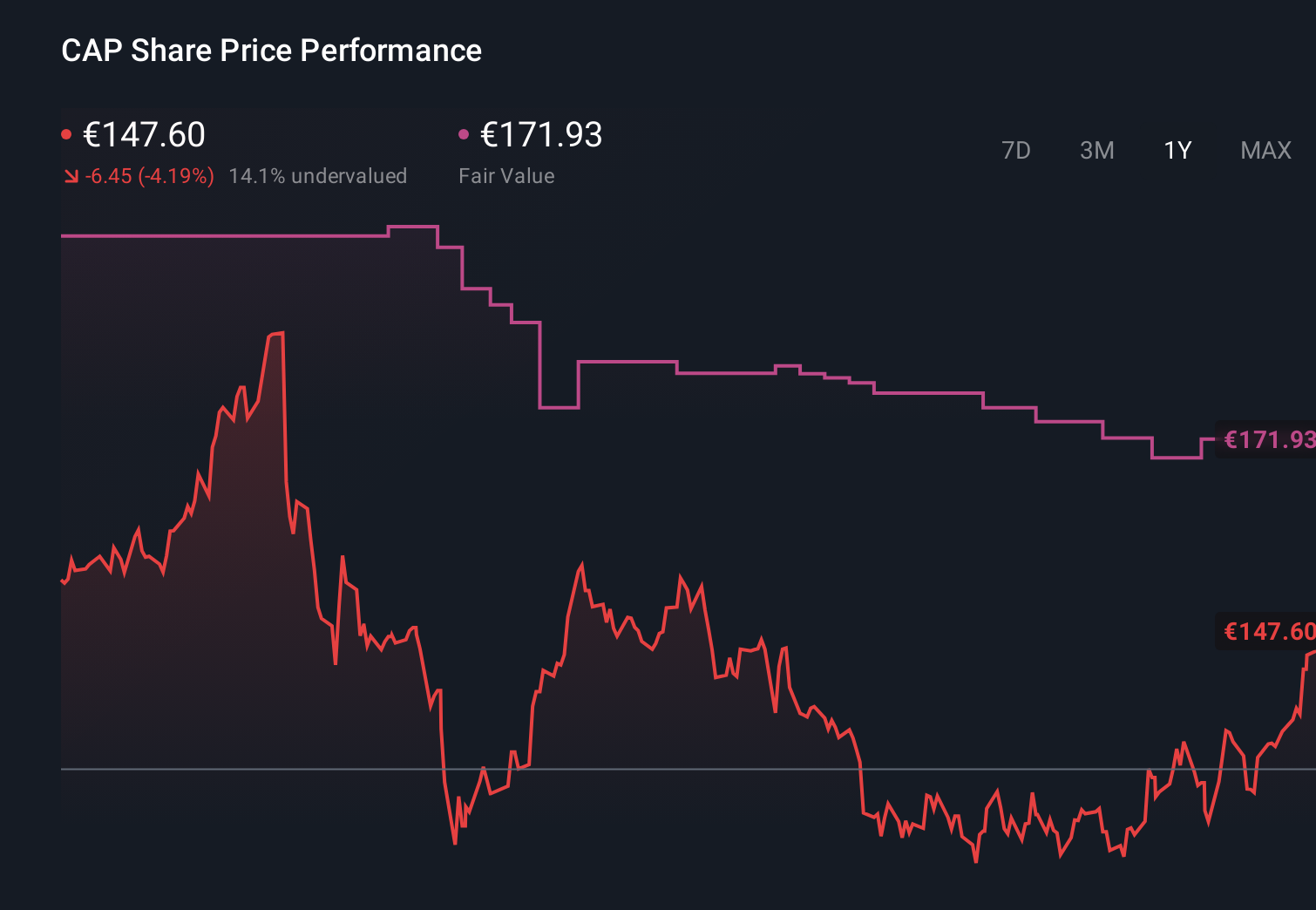The width and height of the screenshot is (1316, 910).
Task: Open the 3M time range view
Action: (1096, 150)
